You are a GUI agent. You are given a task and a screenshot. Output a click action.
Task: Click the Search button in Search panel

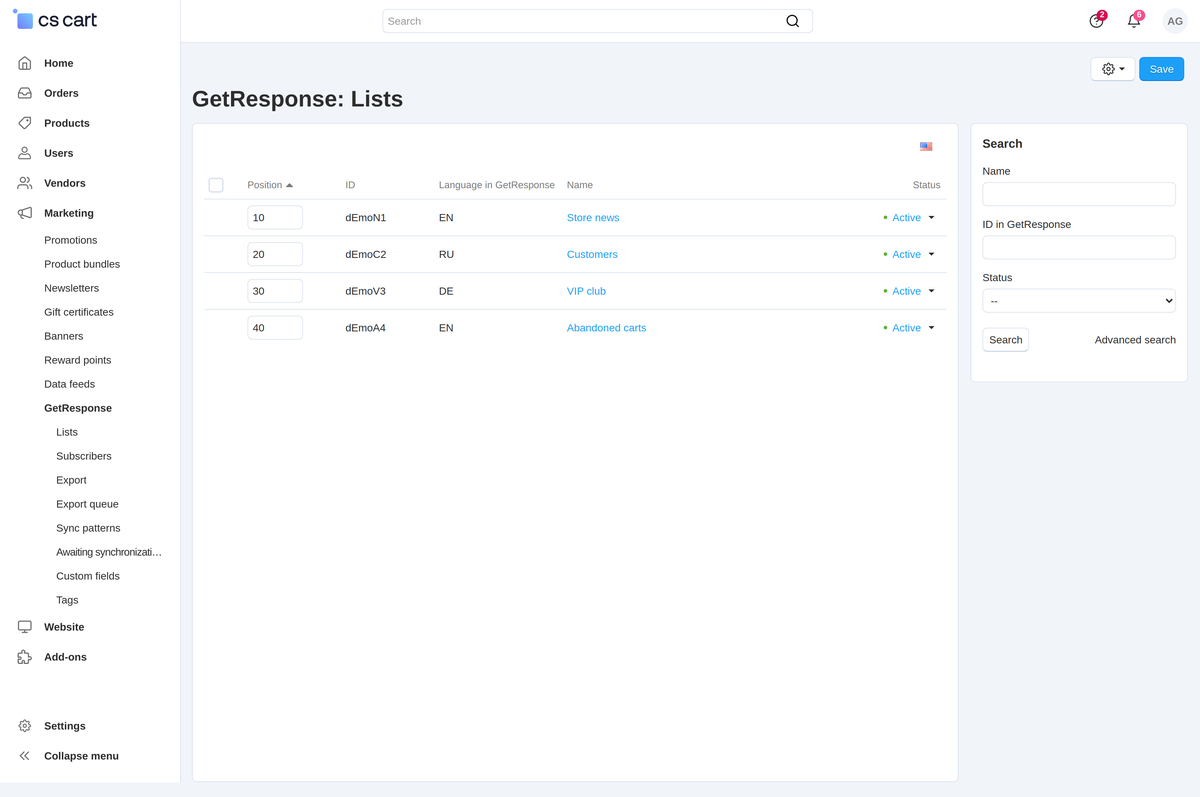[x=1005, y=340]
